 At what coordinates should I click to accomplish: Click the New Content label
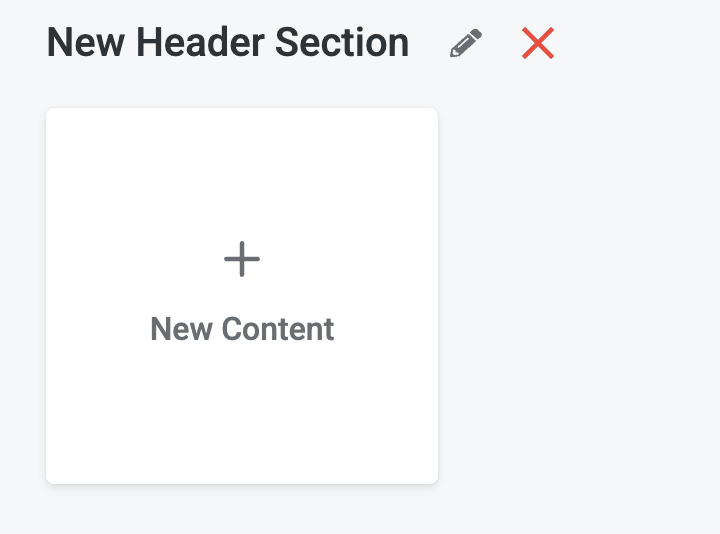click(x=242, y=329)
